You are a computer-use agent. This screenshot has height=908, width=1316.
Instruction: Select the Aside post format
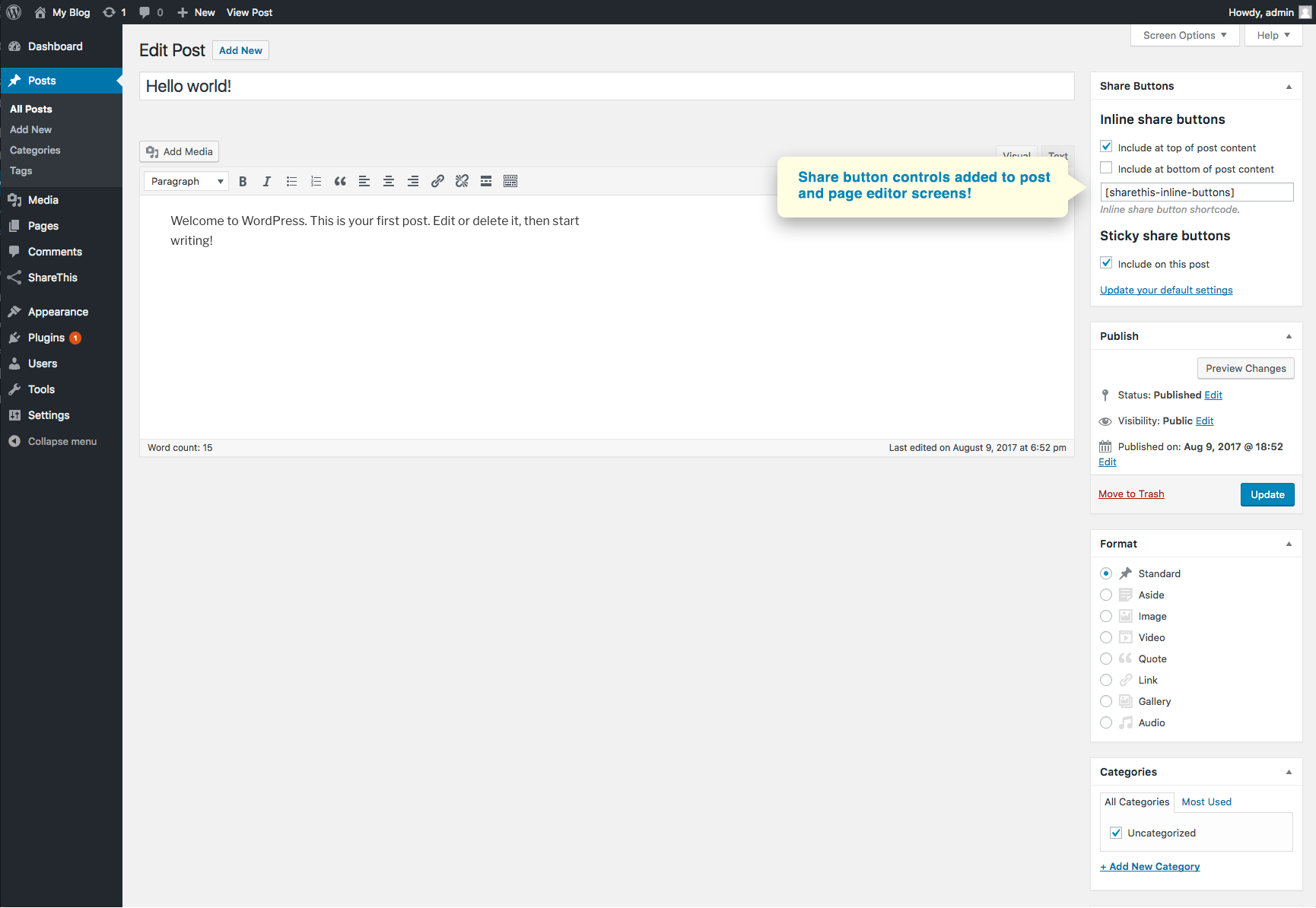tap(1106, 595)
